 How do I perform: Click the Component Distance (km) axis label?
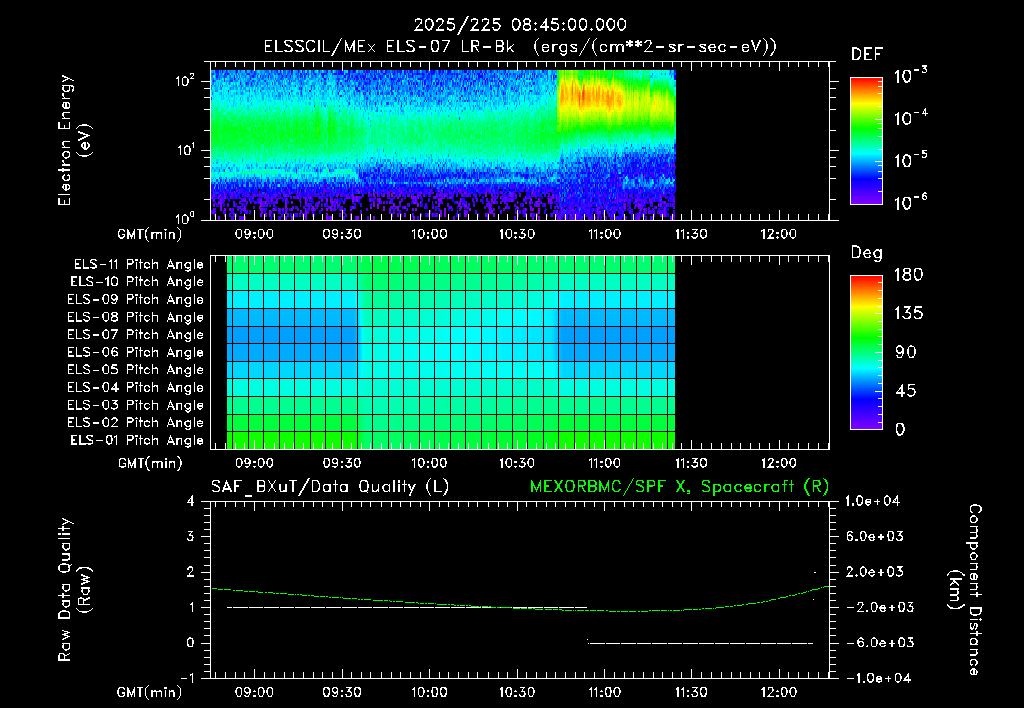965,589
